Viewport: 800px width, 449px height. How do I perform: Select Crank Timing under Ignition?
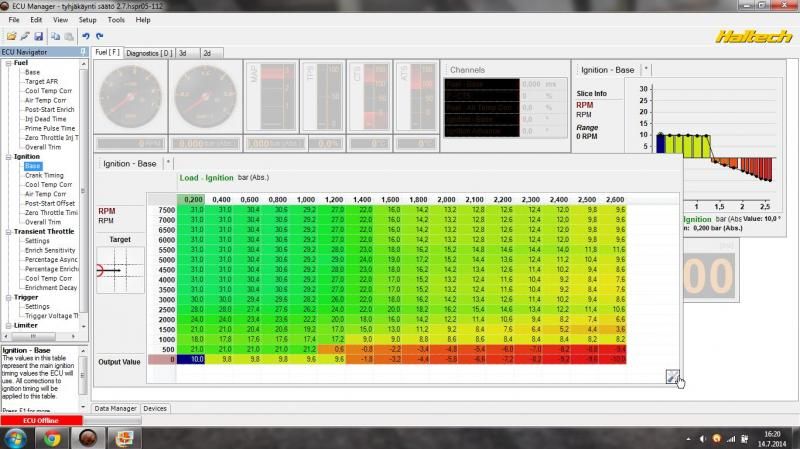pos(44,175)
